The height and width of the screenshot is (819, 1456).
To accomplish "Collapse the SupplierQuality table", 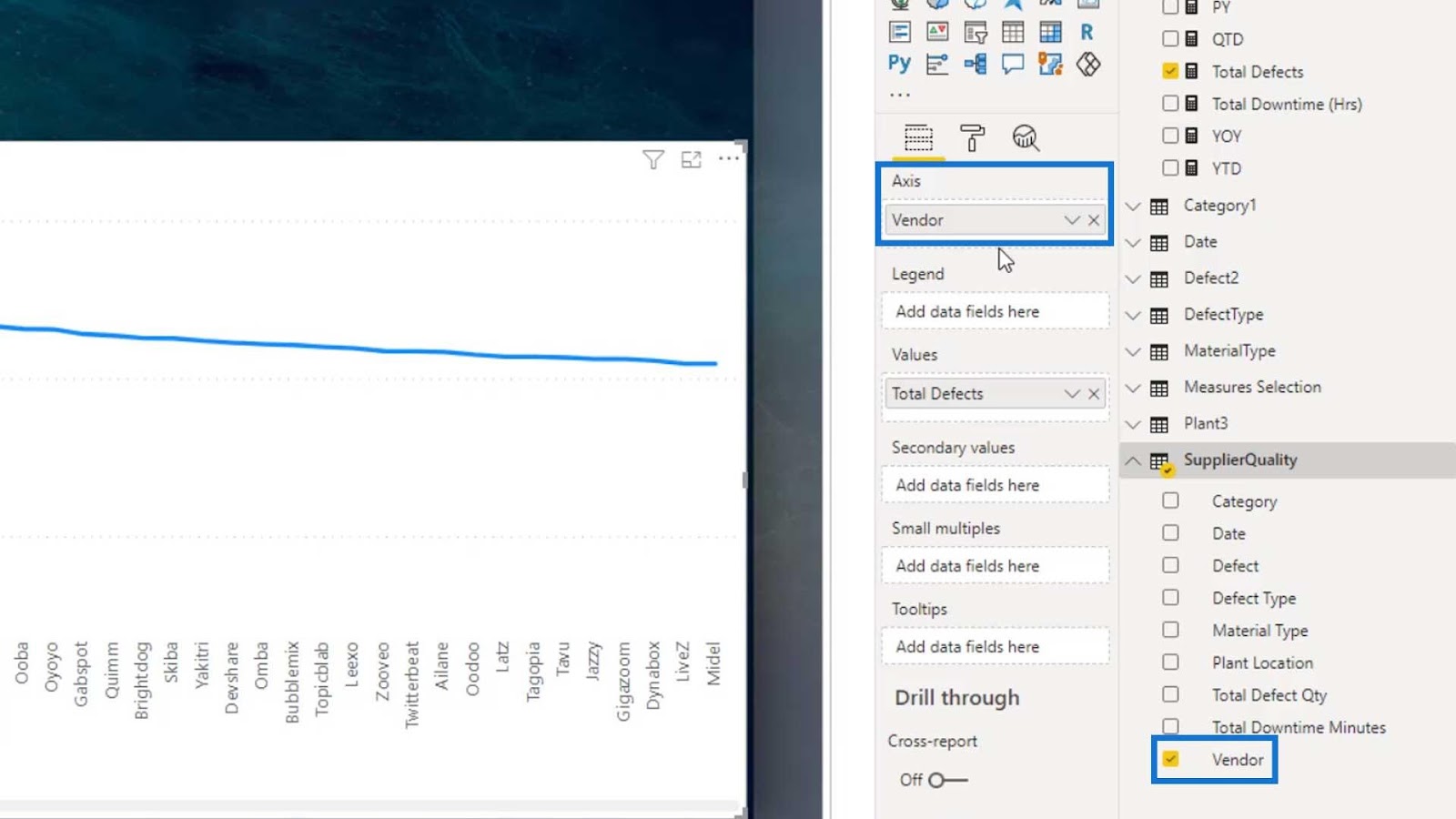I will pyautogui.click(x=1133, y=461).
